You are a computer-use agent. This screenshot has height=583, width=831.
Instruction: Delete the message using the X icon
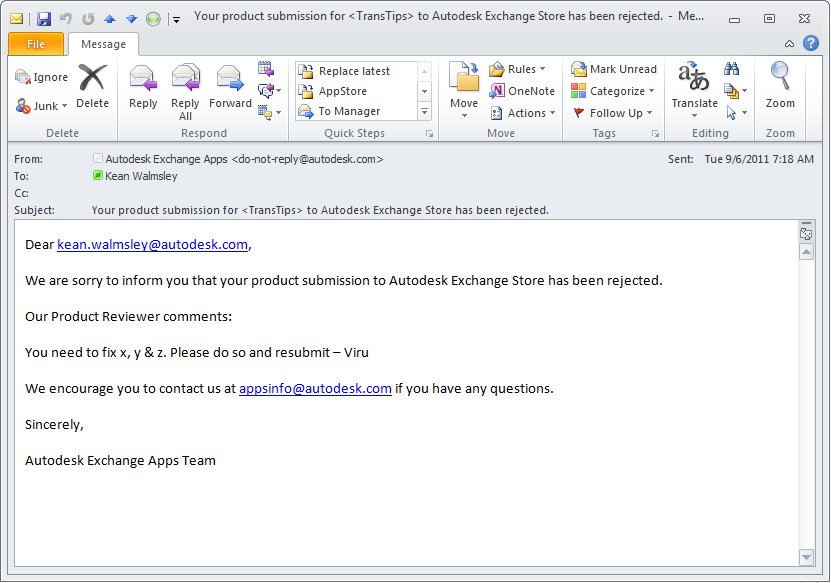[x=92, y=79]
